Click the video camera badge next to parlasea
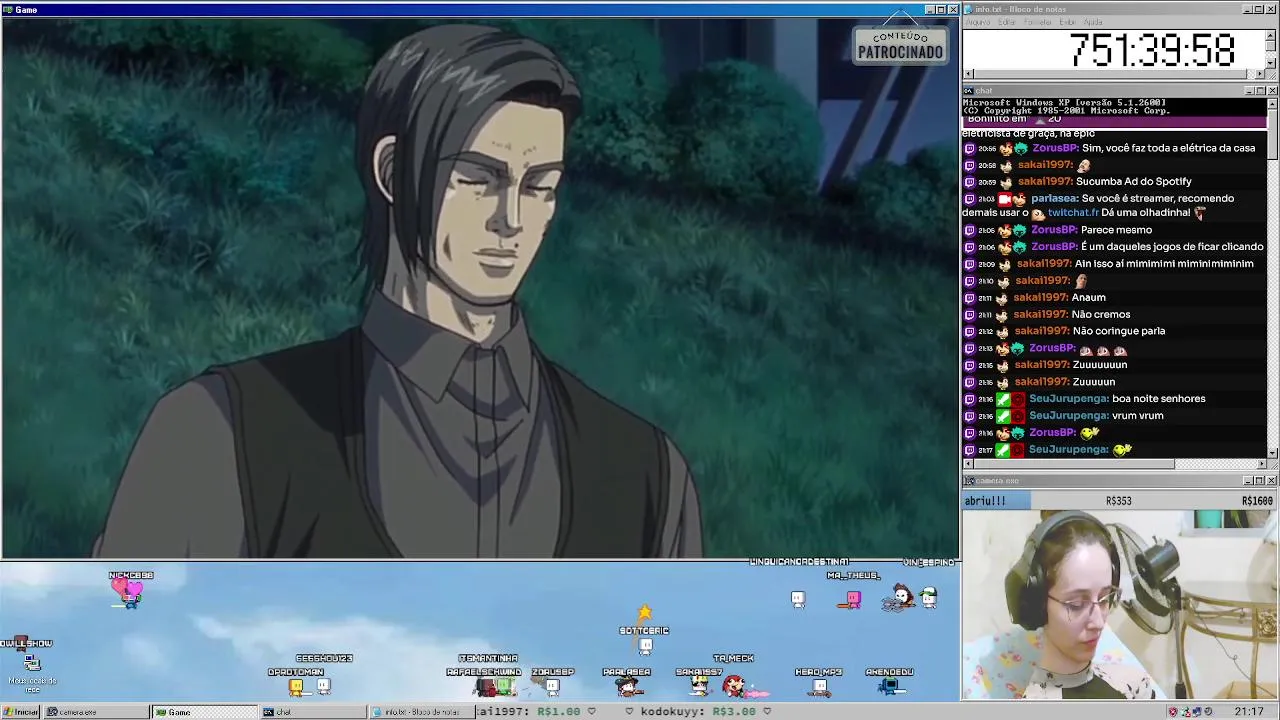This screenshot has height=720, width=1280. (x=1005, y=199)
